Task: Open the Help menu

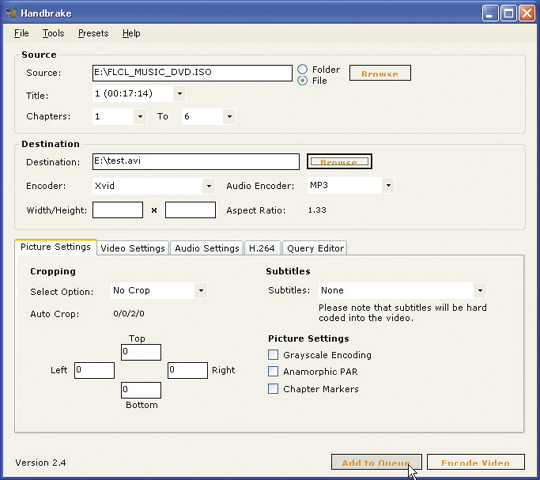Action: 131,33
